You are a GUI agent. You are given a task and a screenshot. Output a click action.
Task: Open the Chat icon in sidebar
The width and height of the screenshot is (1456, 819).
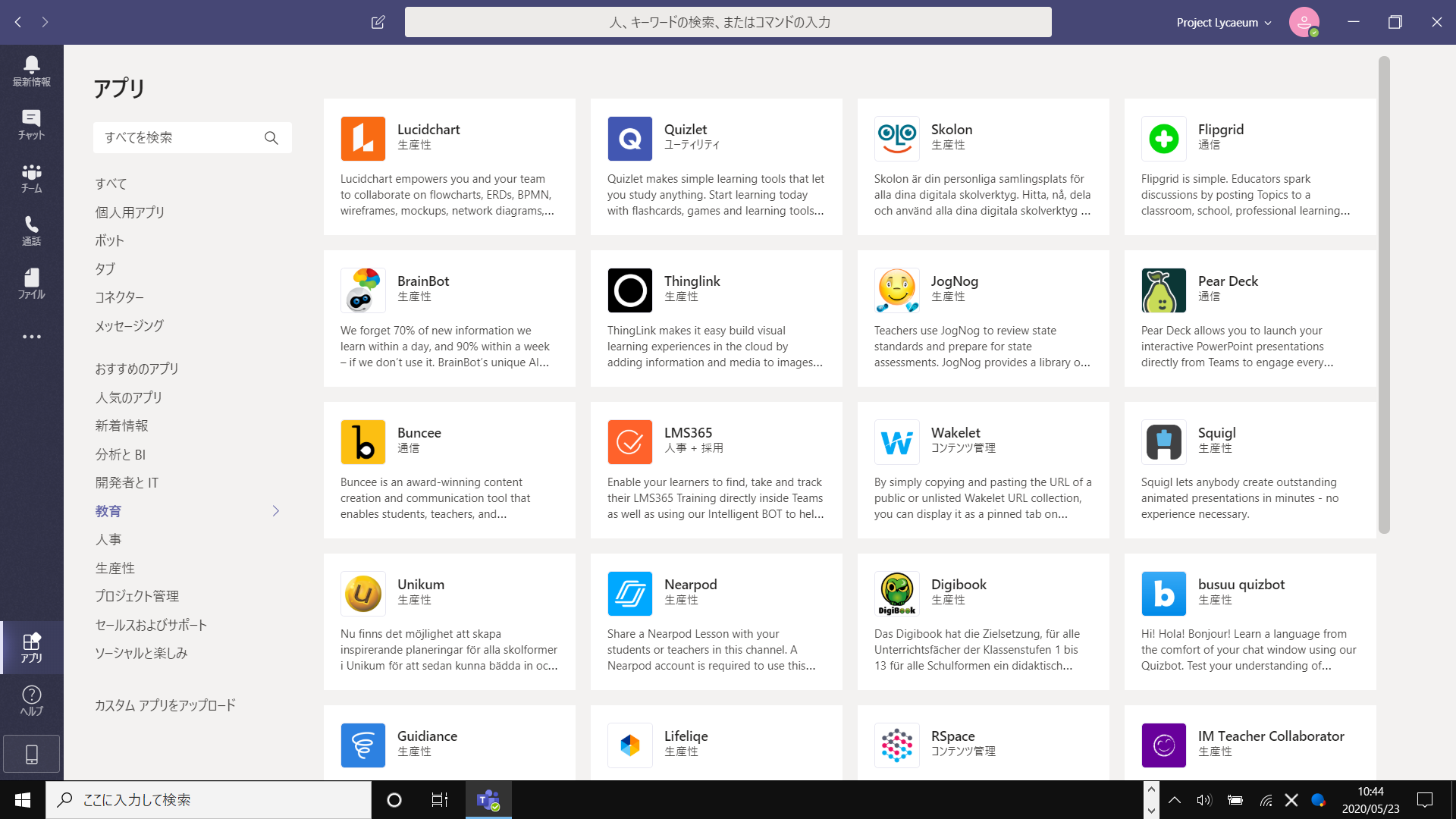point(31,124)
